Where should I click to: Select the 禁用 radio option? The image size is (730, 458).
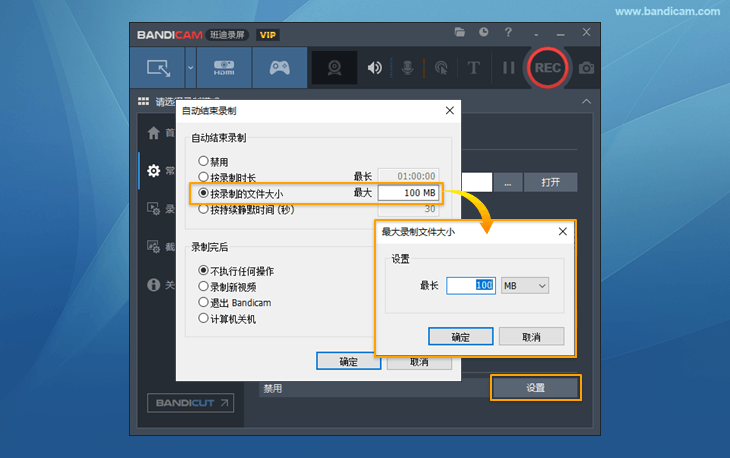(213, 162)
